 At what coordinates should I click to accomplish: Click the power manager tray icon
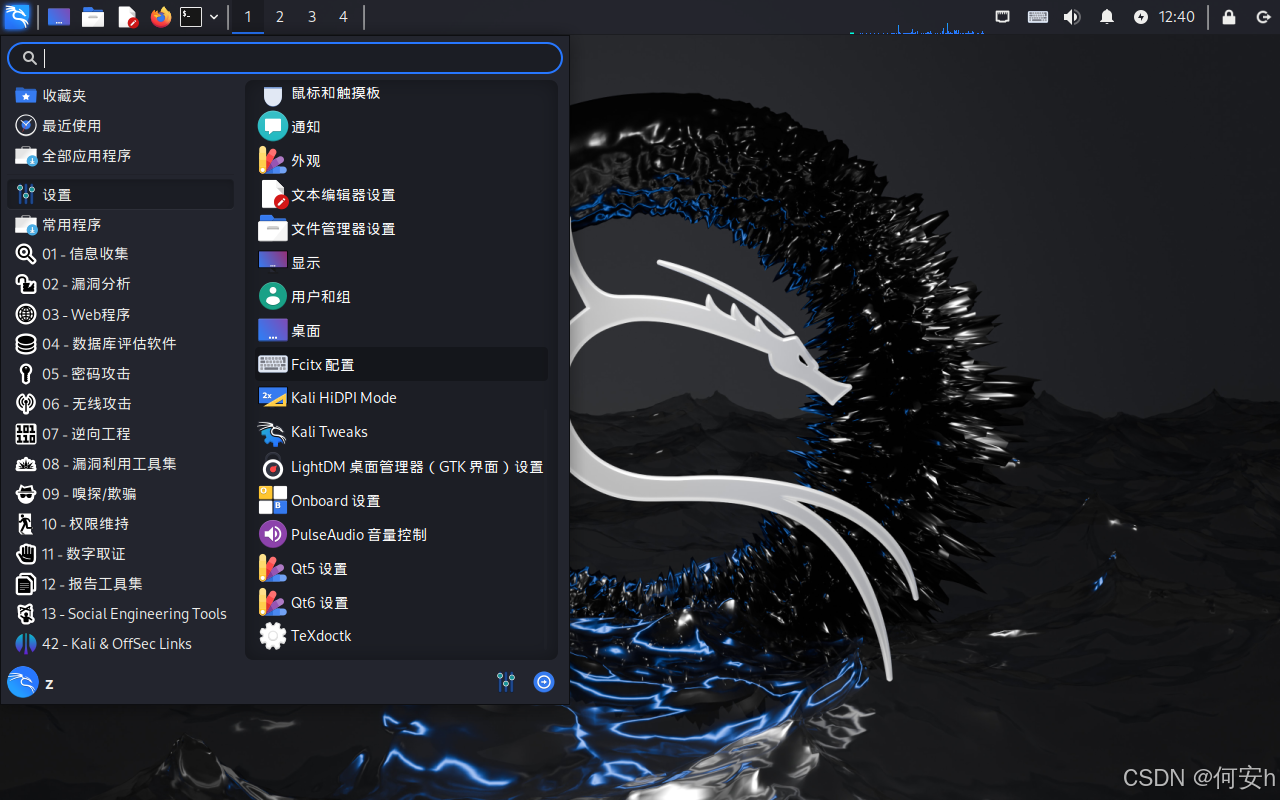(1141, 17)
